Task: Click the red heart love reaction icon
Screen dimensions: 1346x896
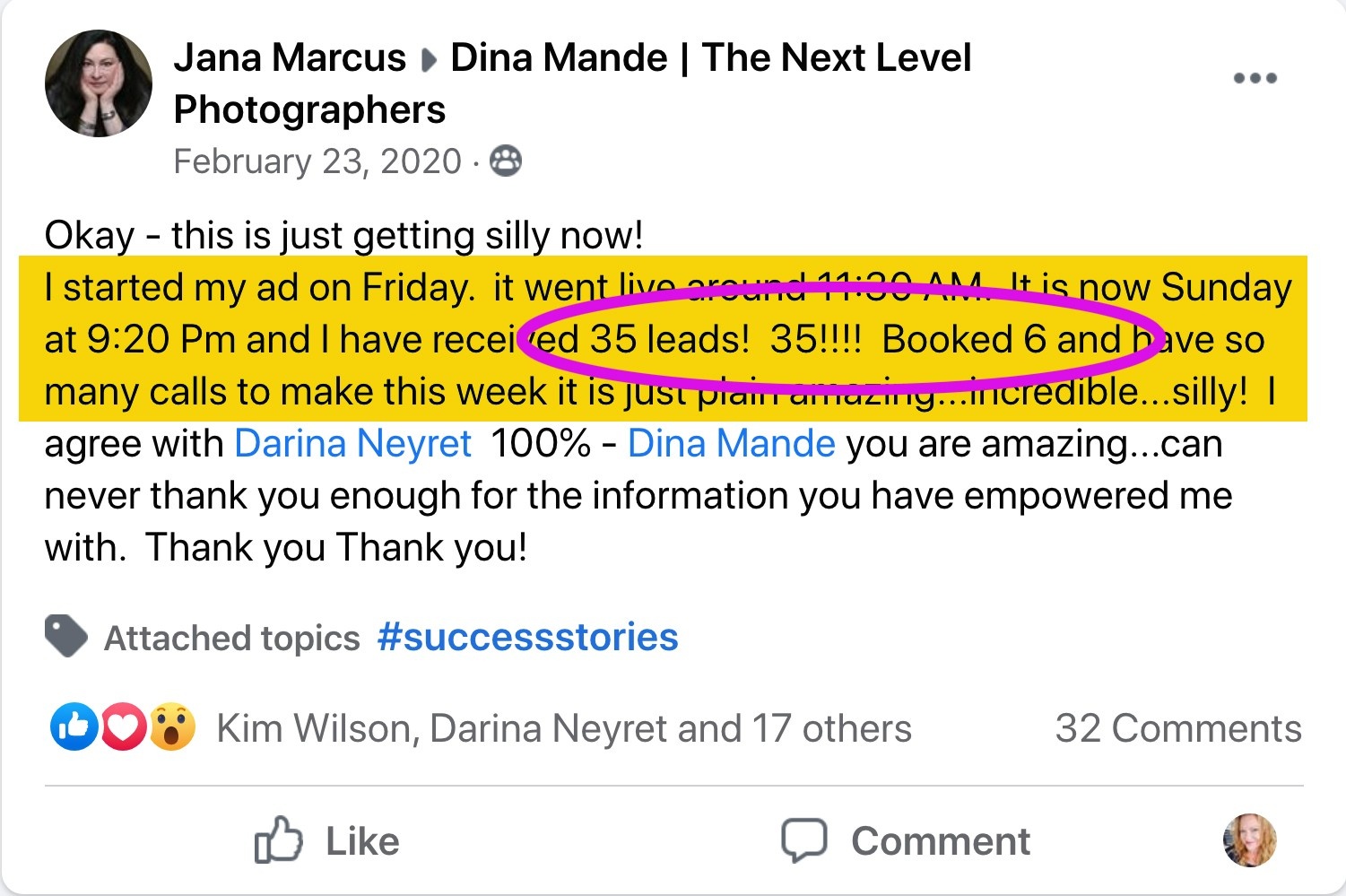Action: 123,727
